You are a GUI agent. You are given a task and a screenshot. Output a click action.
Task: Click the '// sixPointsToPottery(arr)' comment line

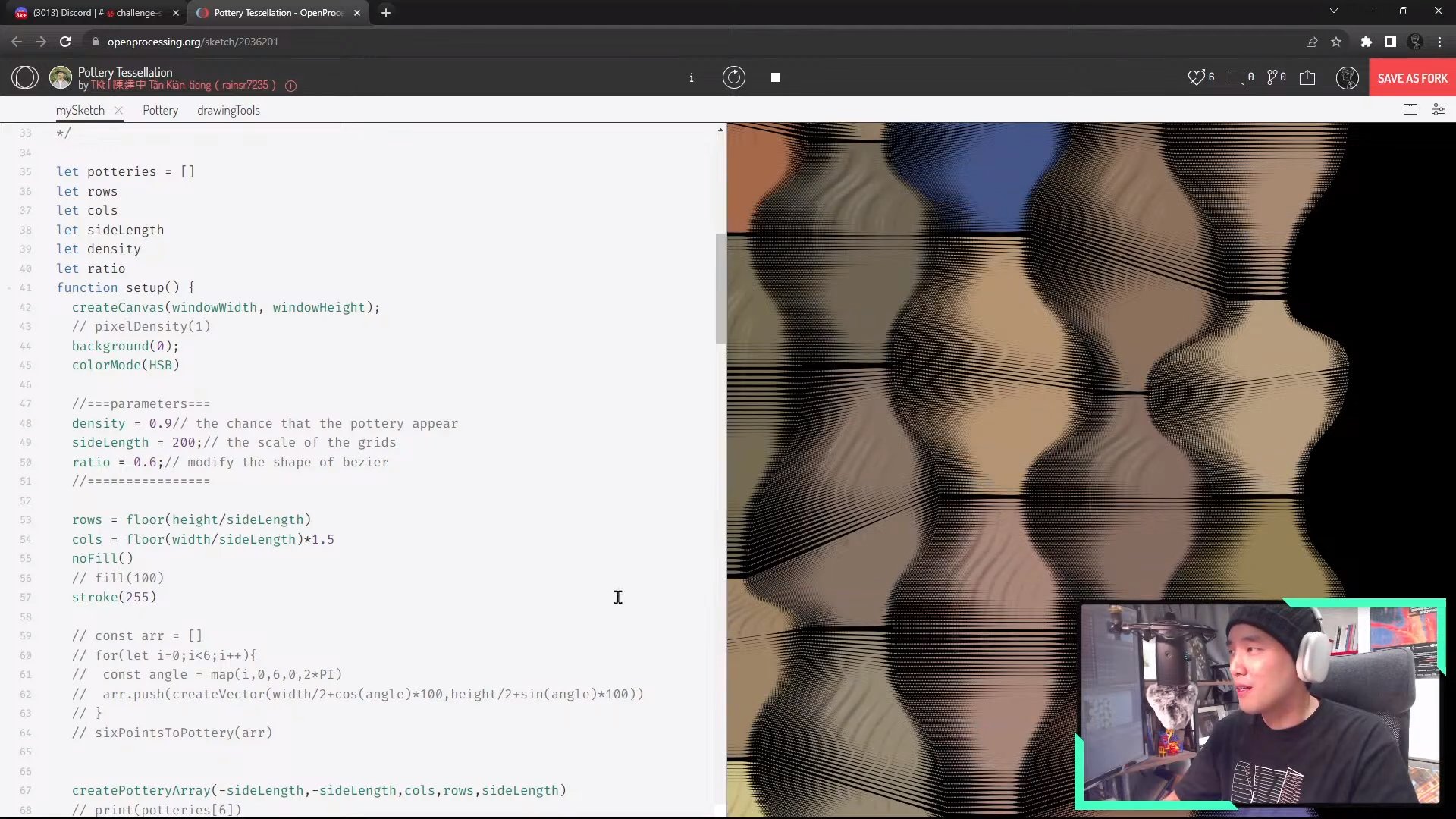(x=172, y=733)
